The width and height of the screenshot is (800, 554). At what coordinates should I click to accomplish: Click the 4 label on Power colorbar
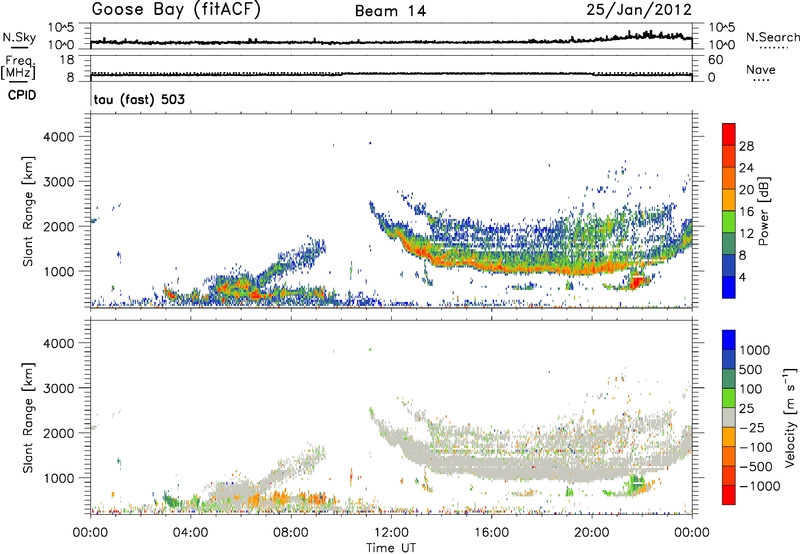tap(742, 277)
